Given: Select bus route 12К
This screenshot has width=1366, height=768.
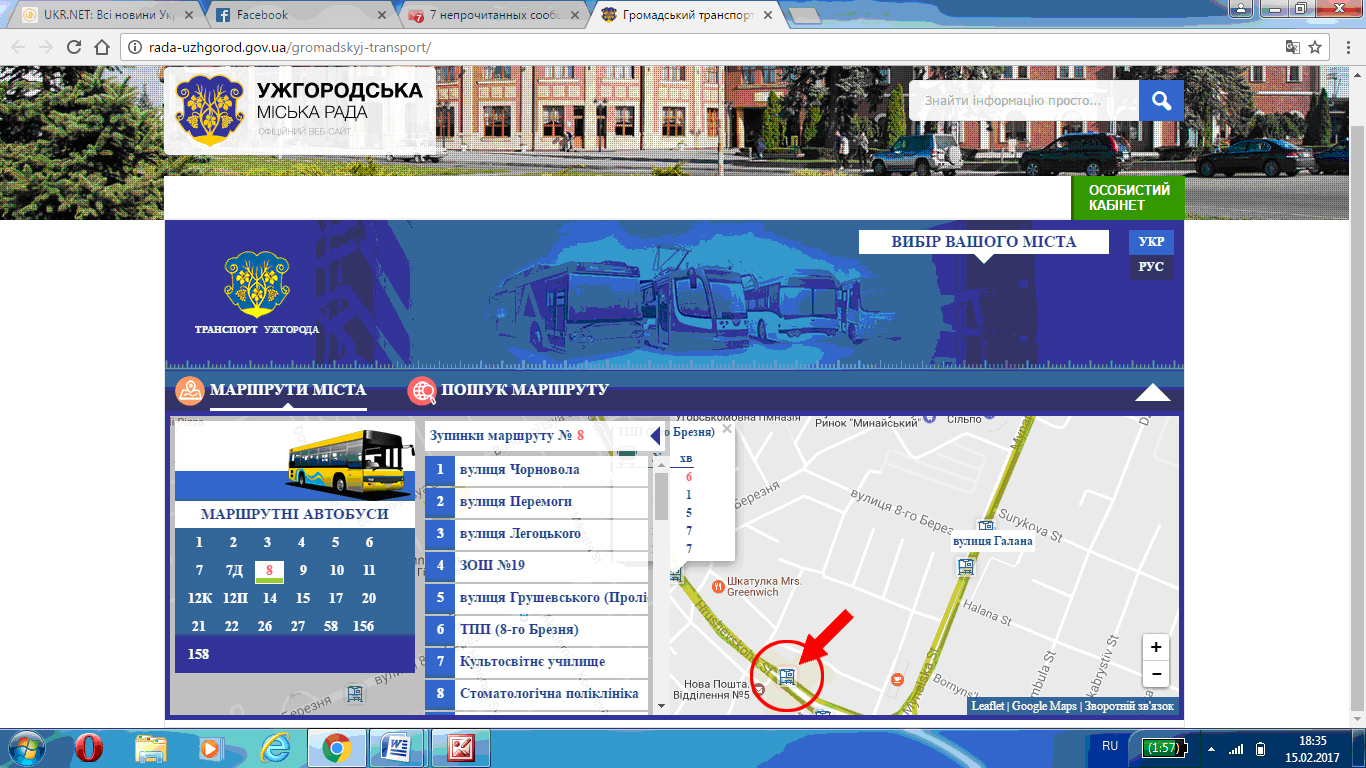Looking at the screenshot, I should [200, 599].
